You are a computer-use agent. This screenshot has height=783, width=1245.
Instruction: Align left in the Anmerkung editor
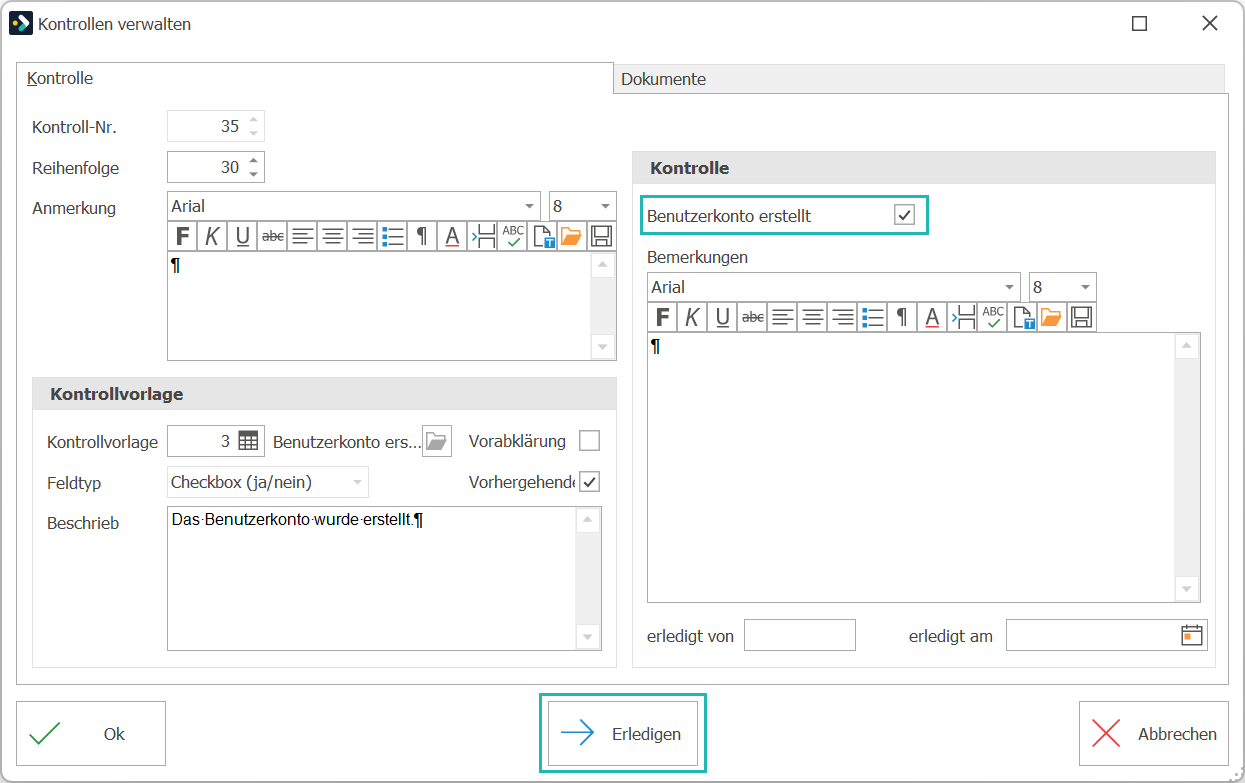click(x=302, y=236)
